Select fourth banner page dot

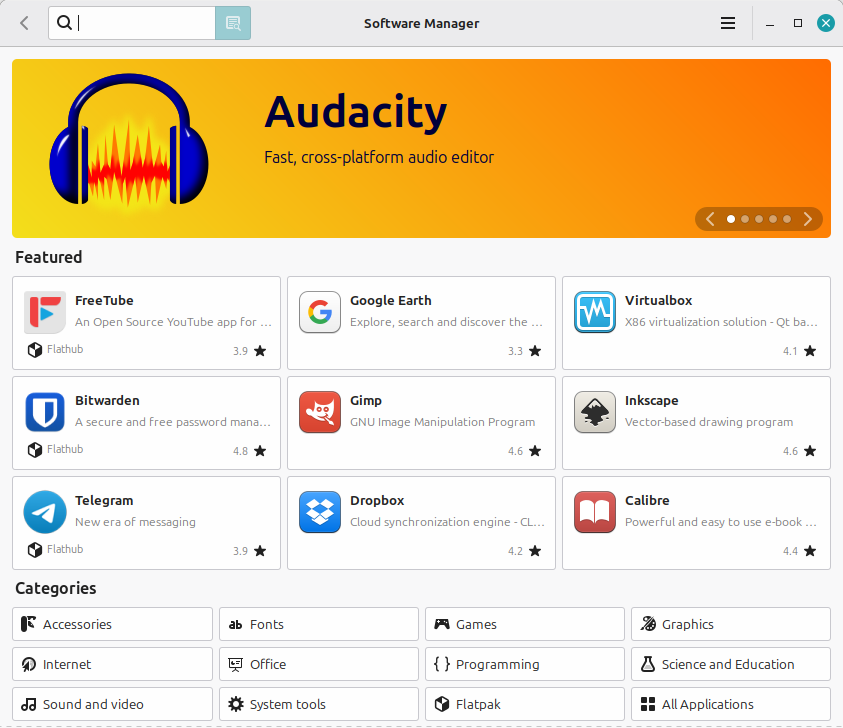[x=773, y=219]
